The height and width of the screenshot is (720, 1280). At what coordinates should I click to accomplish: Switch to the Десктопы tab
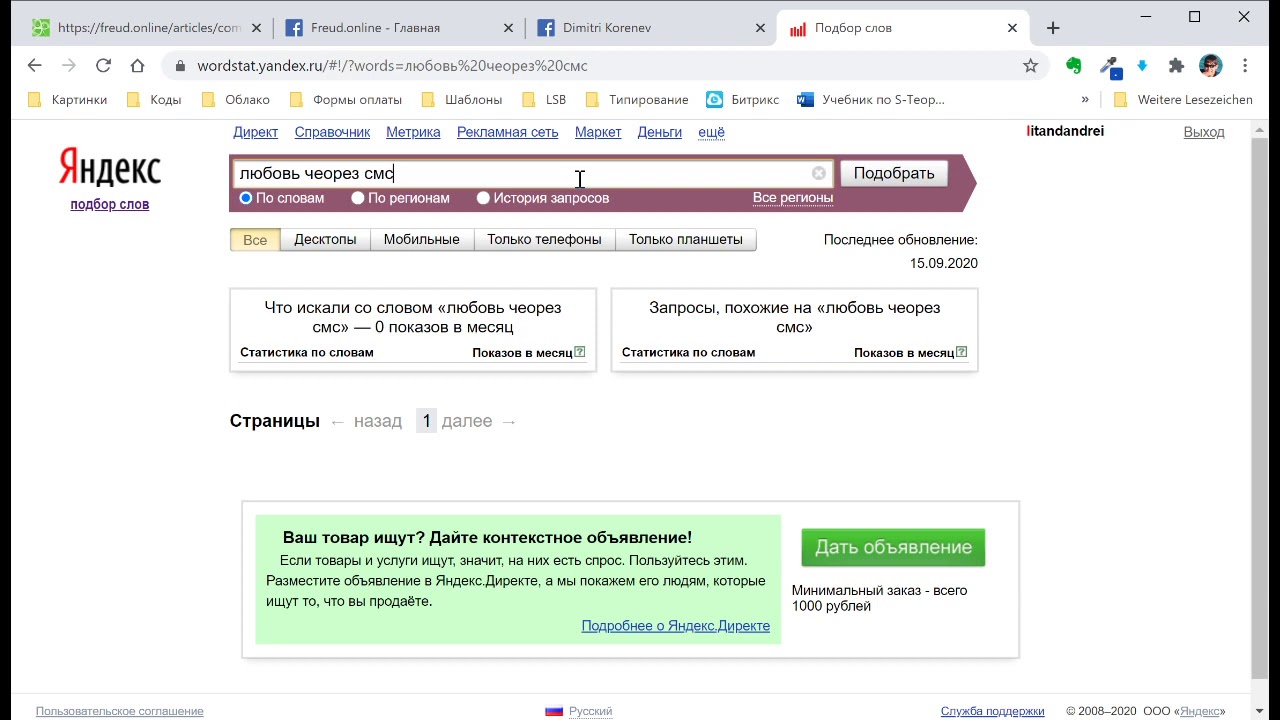click(325, 240)
